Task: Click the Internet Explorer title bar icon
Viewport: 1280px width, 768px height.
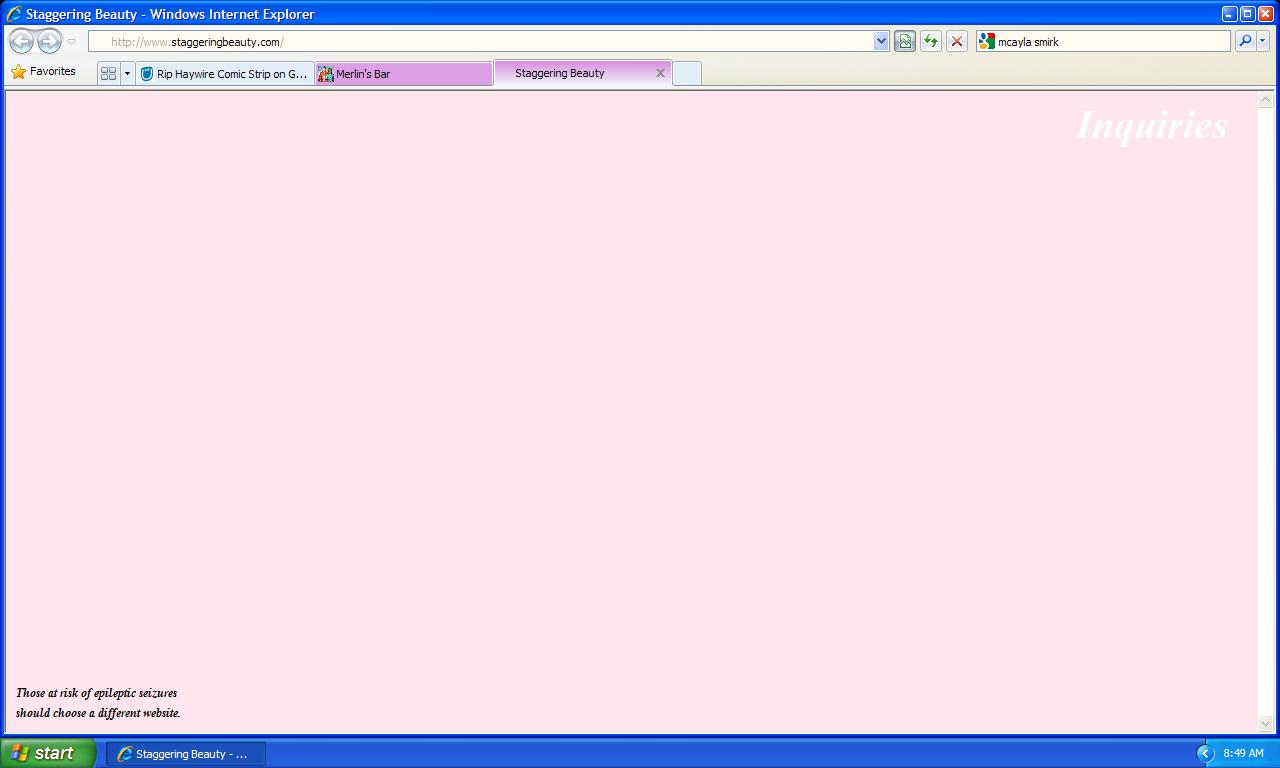Action: 13,14
